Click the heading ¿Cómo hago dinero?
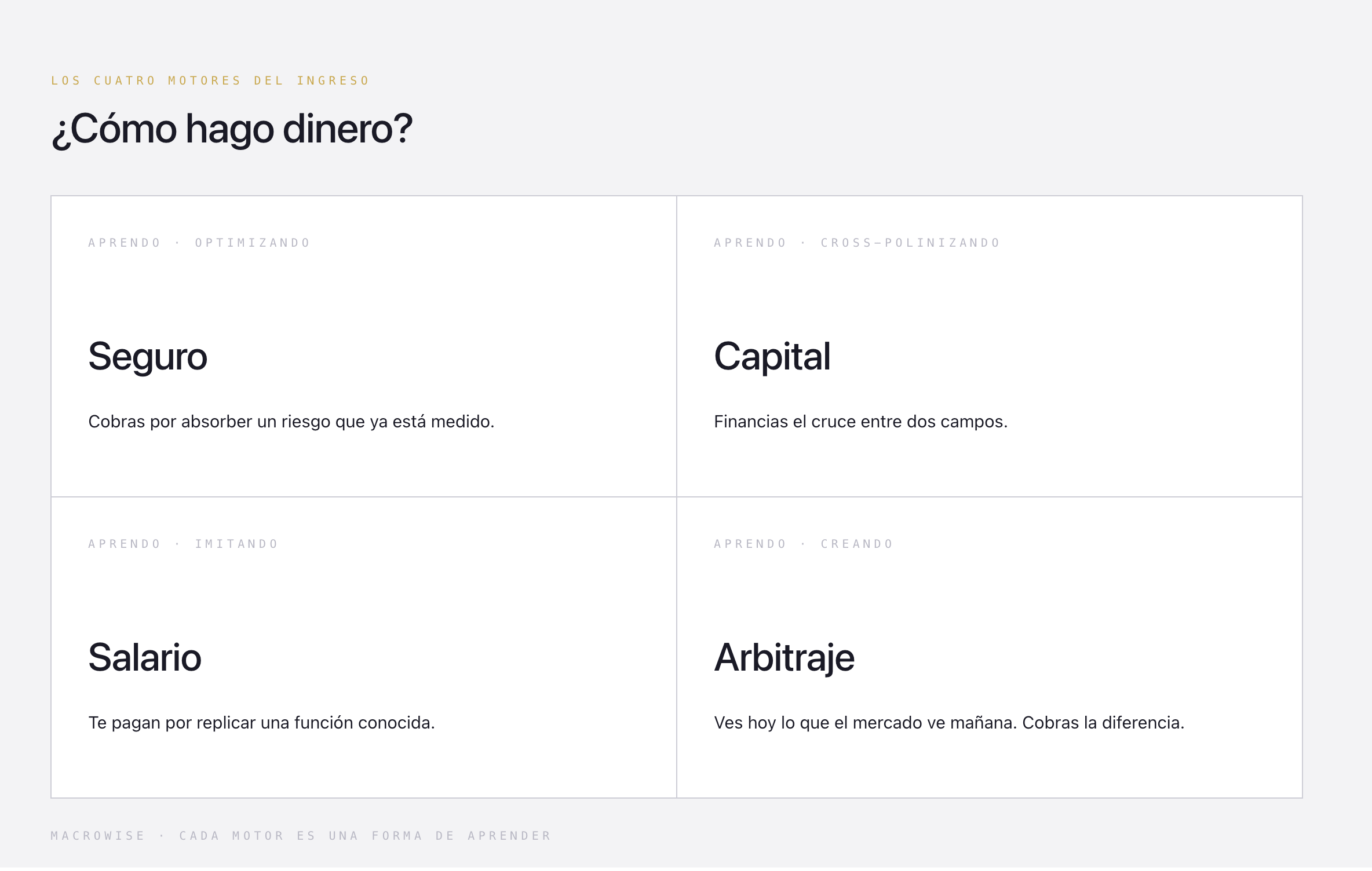 pyautogui.click(x=232, y=129)
